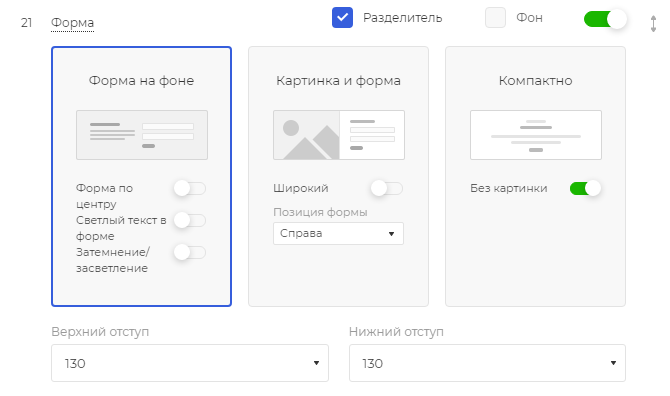The width and height of the screenshot is (670, 396).
Task: Click the Фон label text
Action: point(529,18)
